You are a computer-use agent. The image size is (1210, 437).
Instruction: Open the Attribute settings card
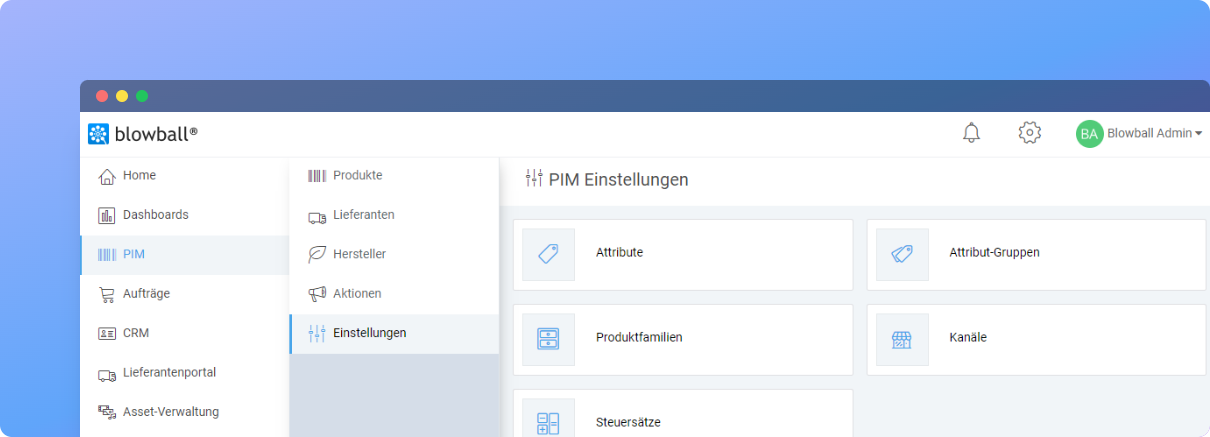683,254
